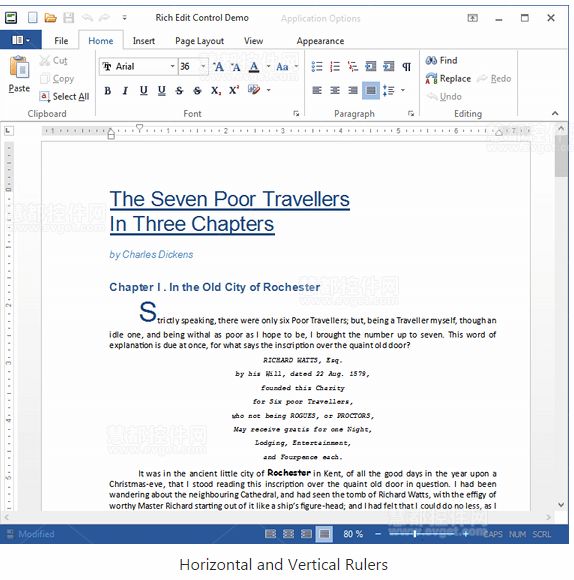
Task: Collapse the ribbon with the chevron
Action: tap(555, 113)
